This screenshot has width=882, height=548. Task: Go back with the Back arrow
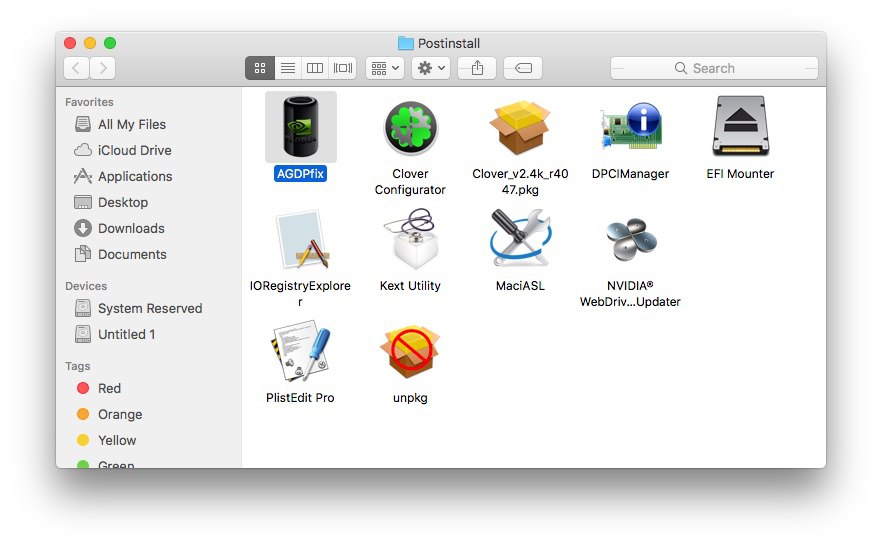(x=76, y=68)
